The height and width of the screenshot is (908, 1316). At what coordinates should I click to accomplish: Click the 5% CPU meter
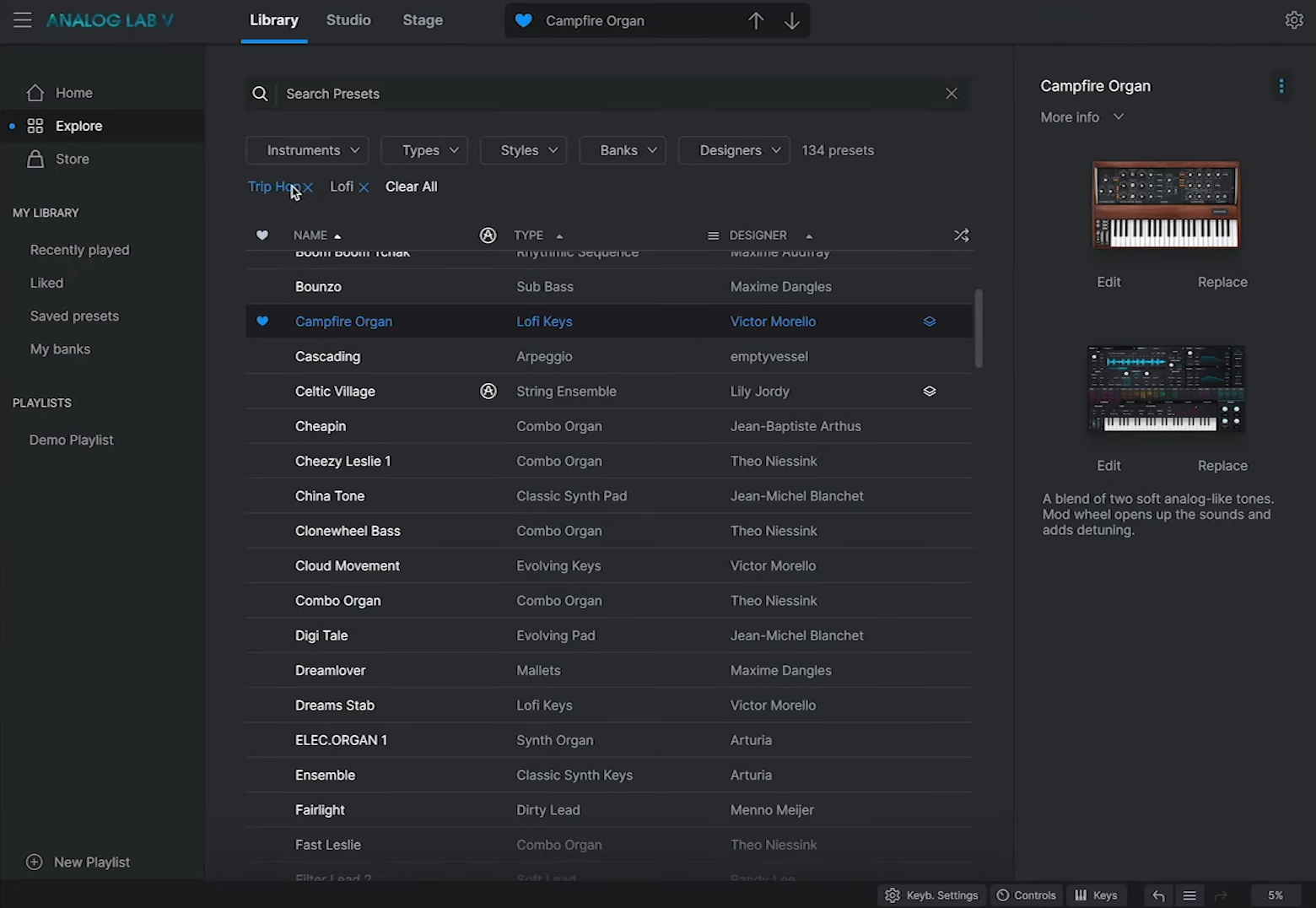click(x=1276, y=895)
